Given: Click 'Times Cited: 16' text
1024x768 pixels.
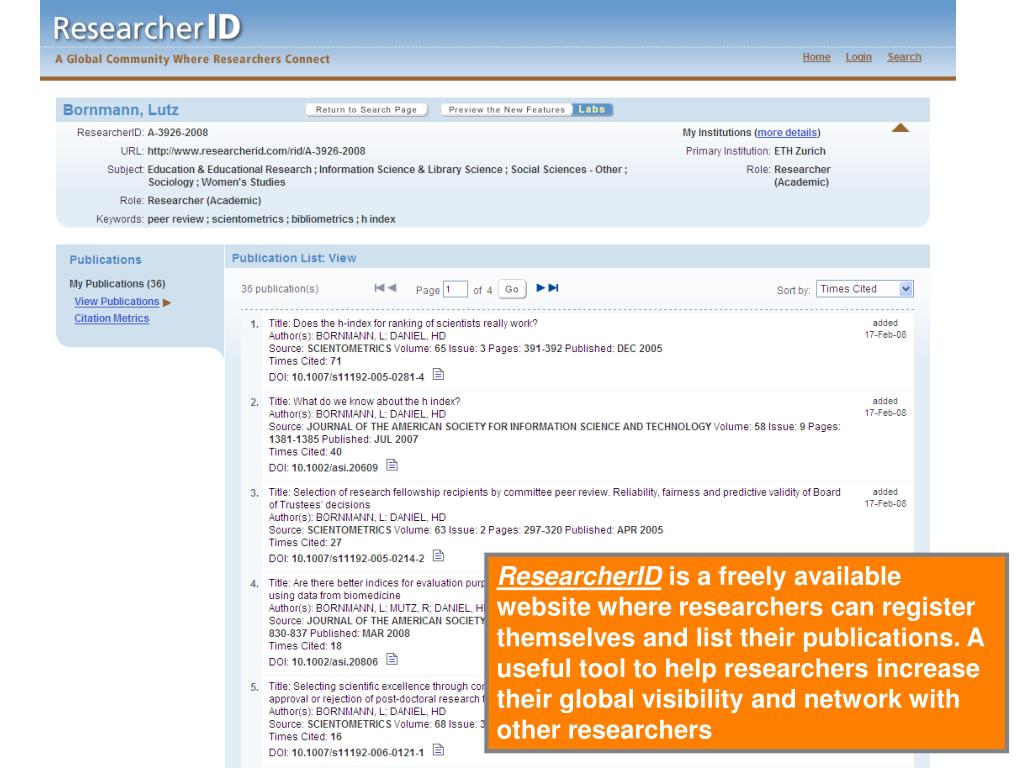Looking at the screenshot, I should (305, 737).
